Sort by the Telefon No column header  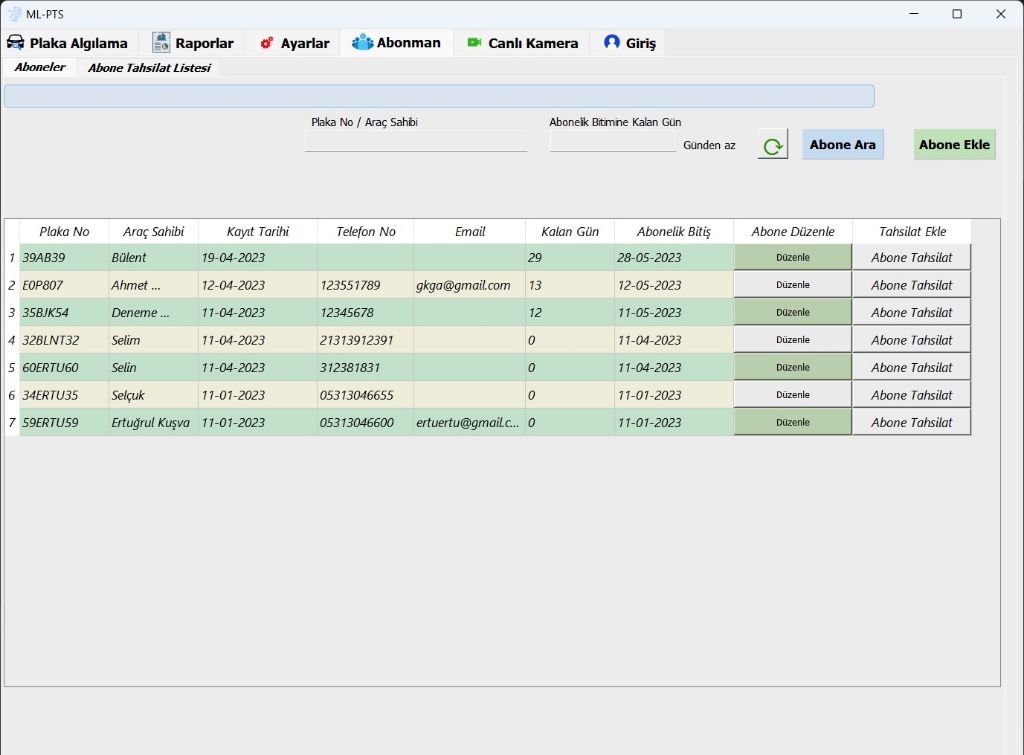[366, 231]
